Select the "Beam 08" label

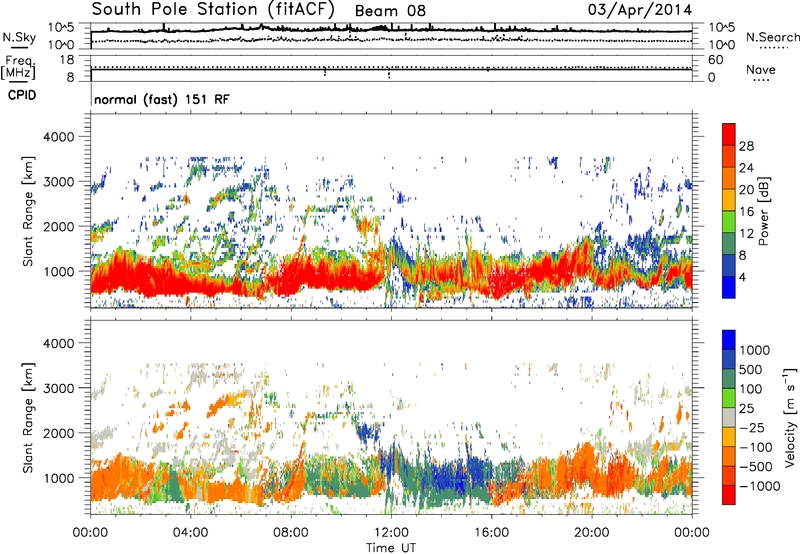pyautogui.click(x=390, y=11)
